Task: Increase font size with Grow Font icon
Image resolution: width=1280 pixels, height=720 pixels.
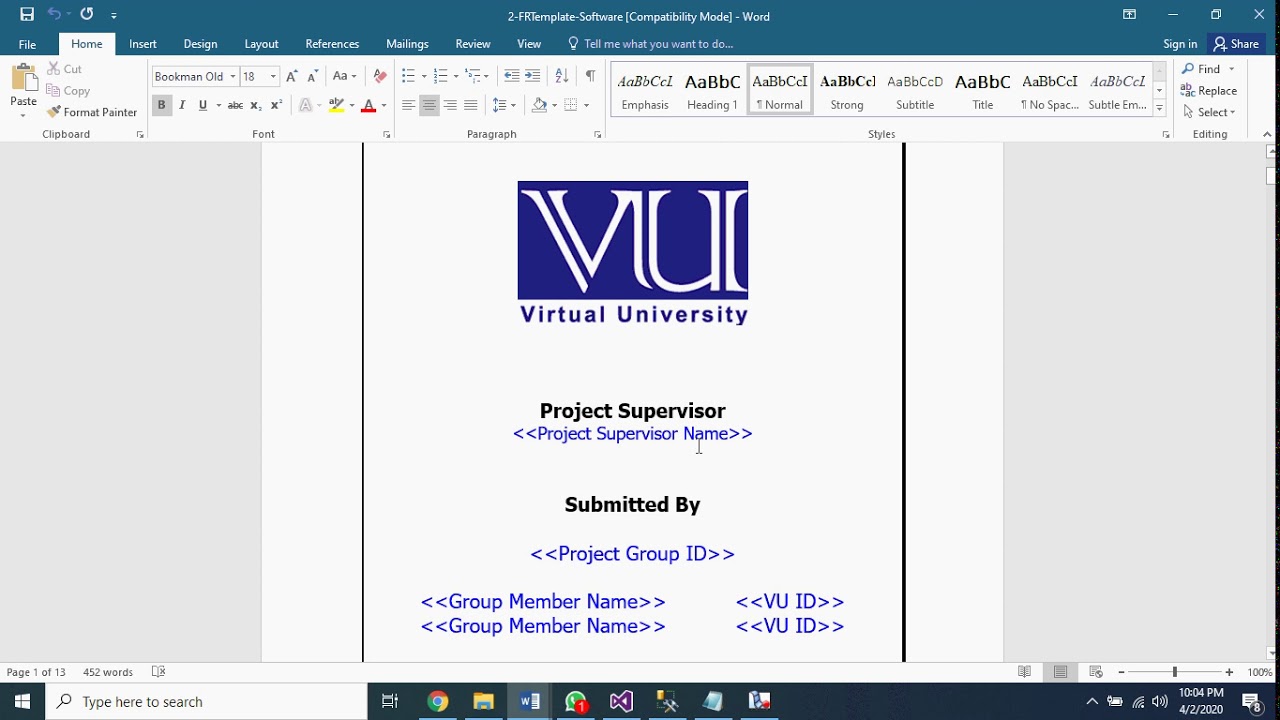Action: (291, 76)
